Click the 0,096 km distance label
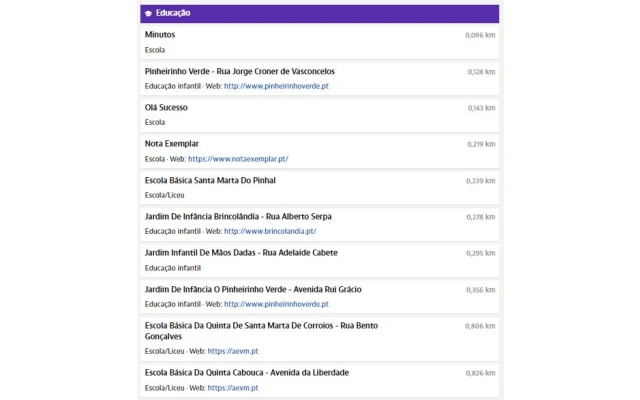Screen dimensions: 640x400 click(x=480, y=35)
